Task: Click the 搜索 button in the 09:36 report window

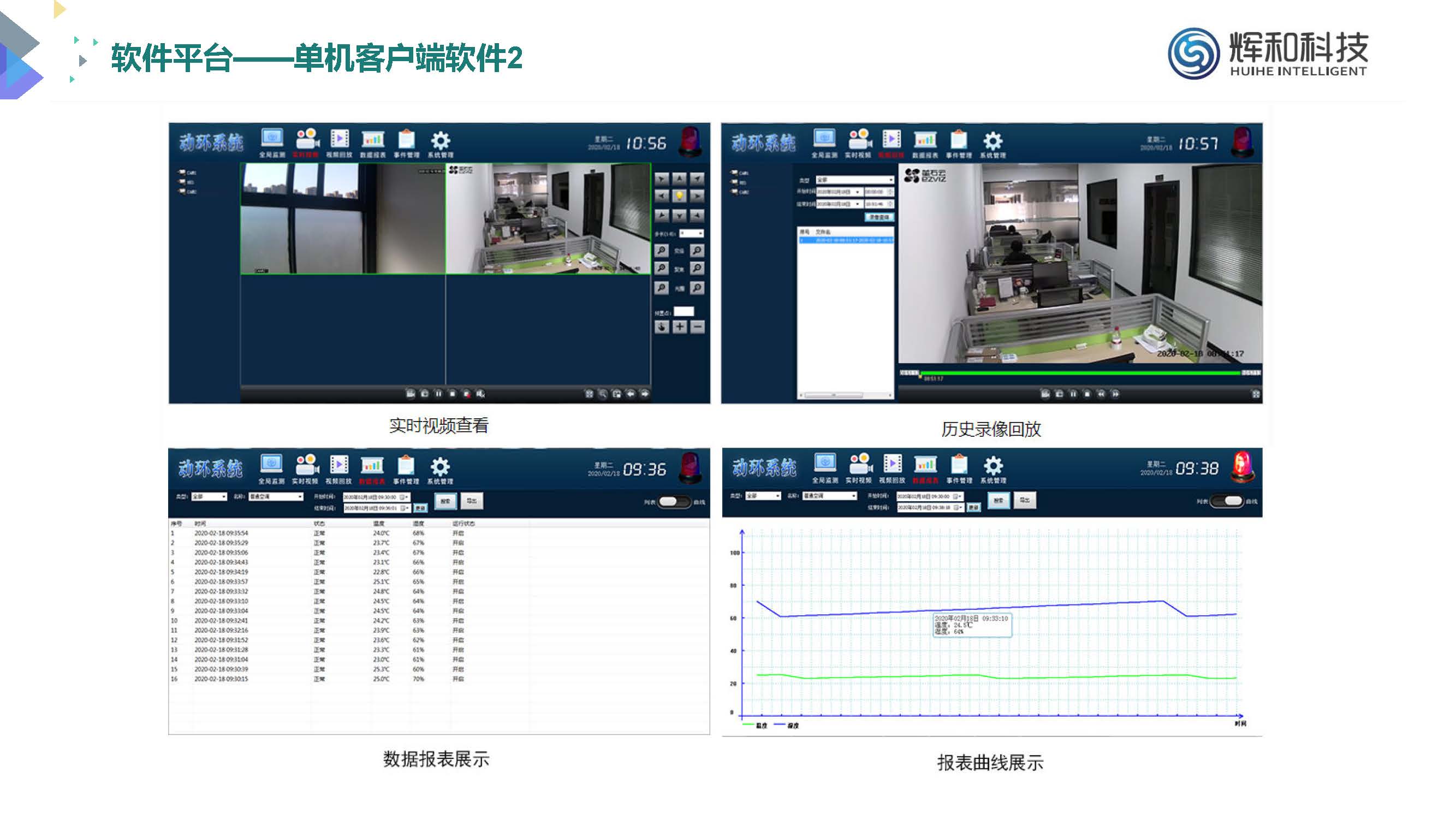Action: click(445, 501)
